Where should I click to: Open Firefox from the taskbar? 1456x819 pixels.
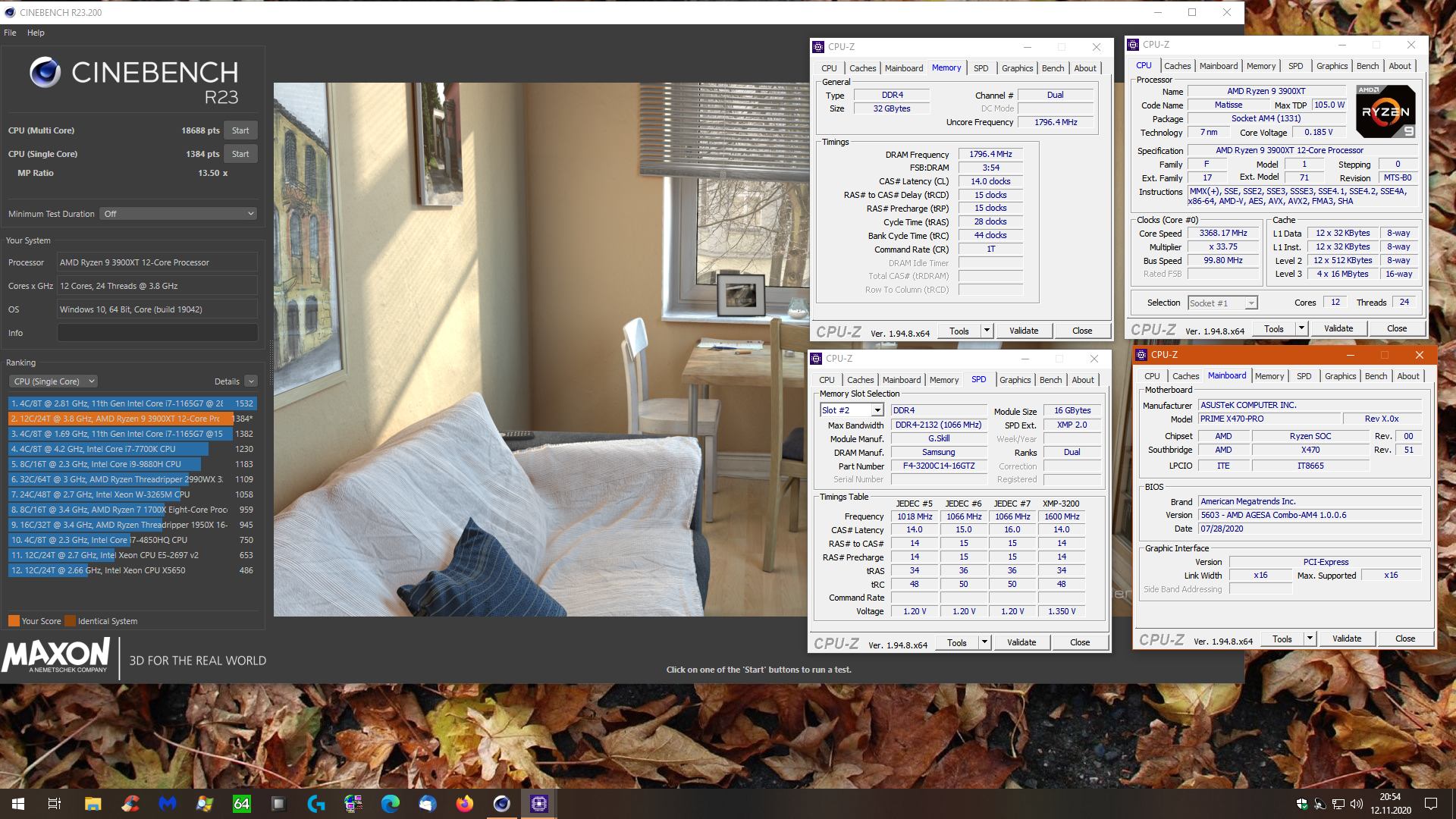465,804
